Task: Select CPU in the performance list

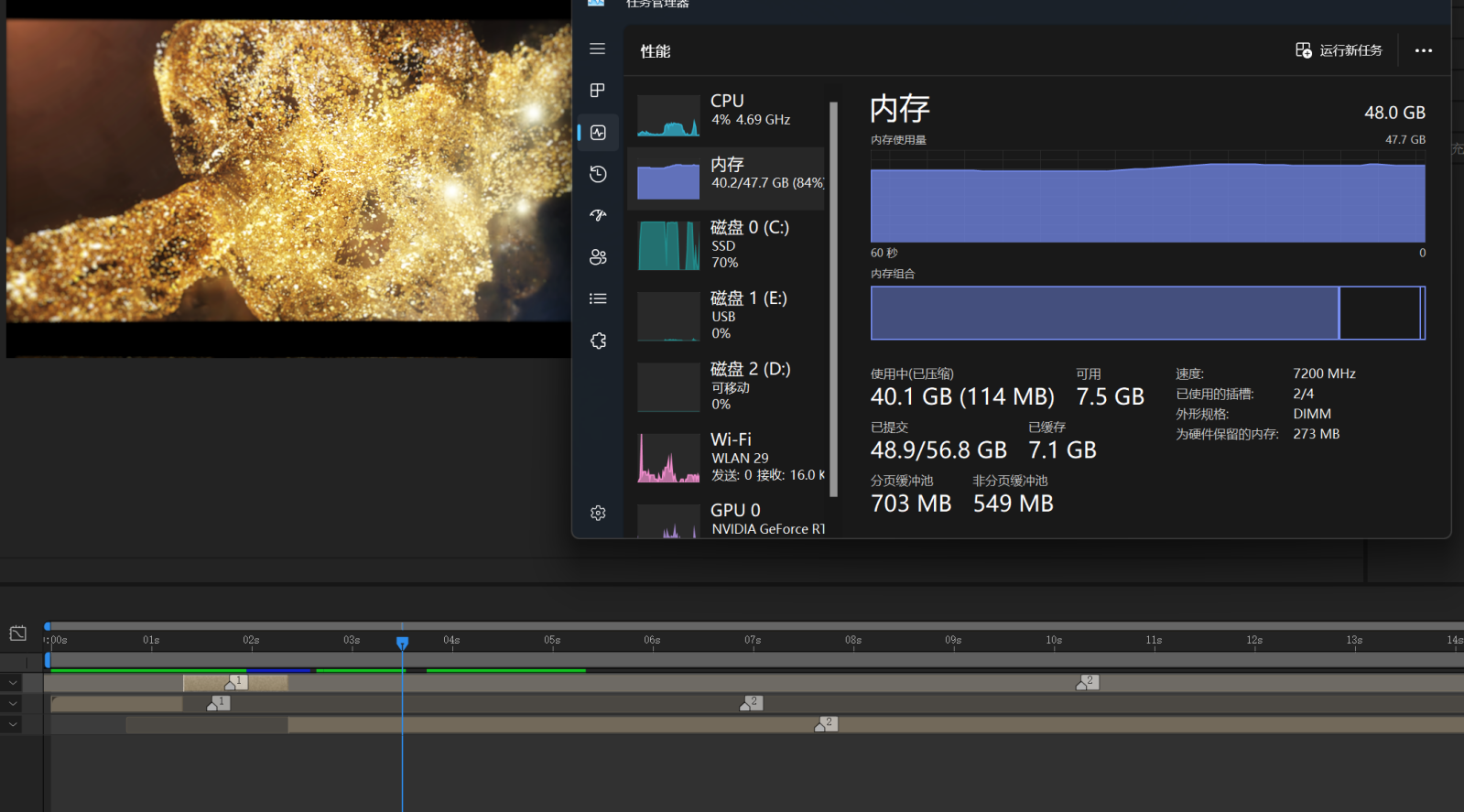Action: (x=728, y=110)
